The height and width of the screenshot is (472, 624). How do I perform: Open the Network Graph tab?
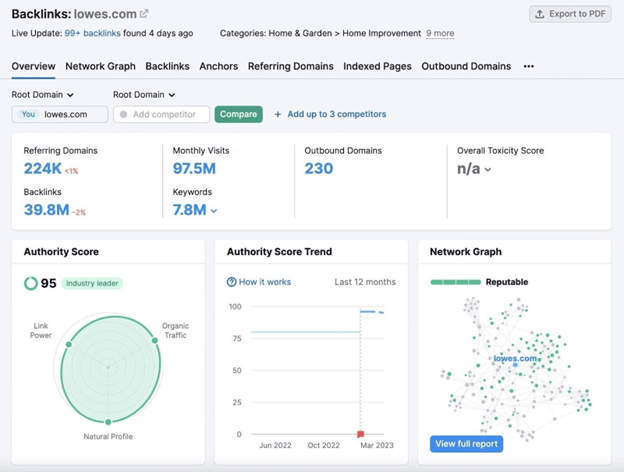(x=100, y=66)
